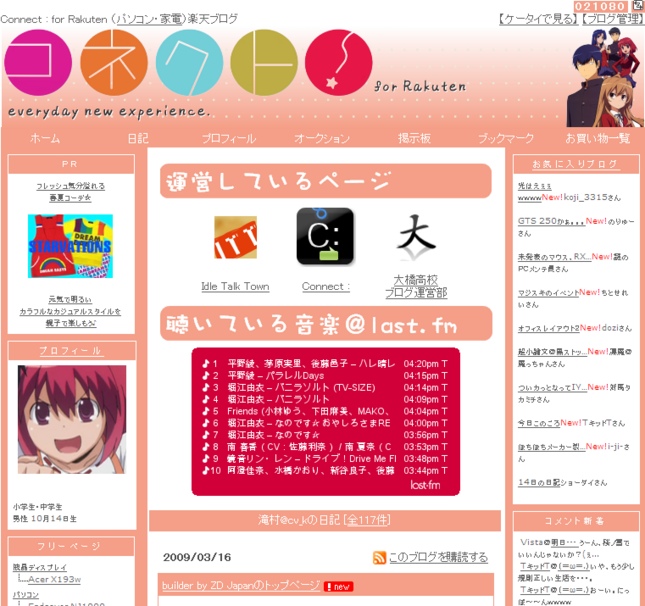Click the 2009/03/16 diary date

[x=197, y=557]
